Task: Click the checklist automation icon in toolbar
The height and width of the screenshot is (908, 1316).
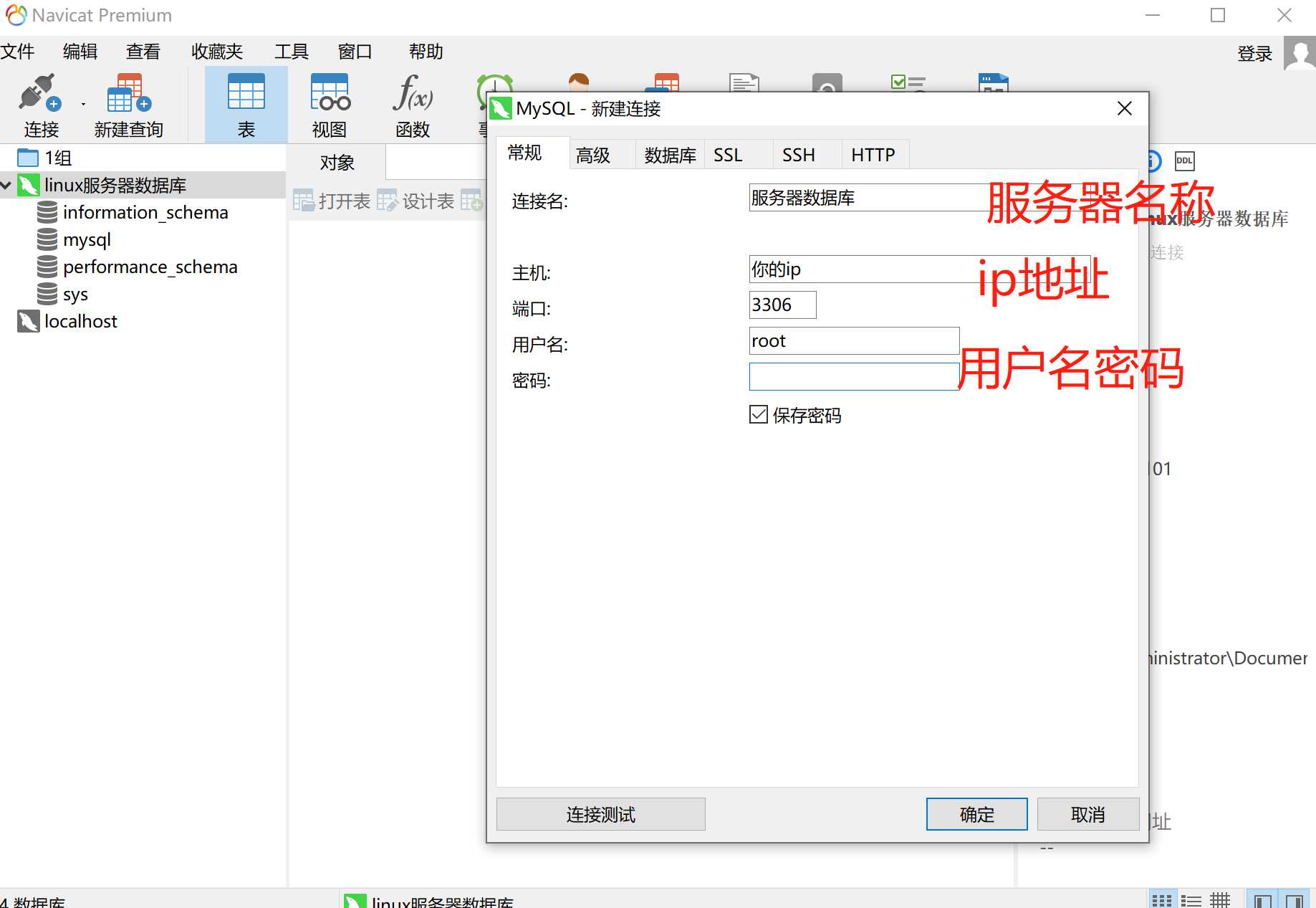Action: click(908, 82)
